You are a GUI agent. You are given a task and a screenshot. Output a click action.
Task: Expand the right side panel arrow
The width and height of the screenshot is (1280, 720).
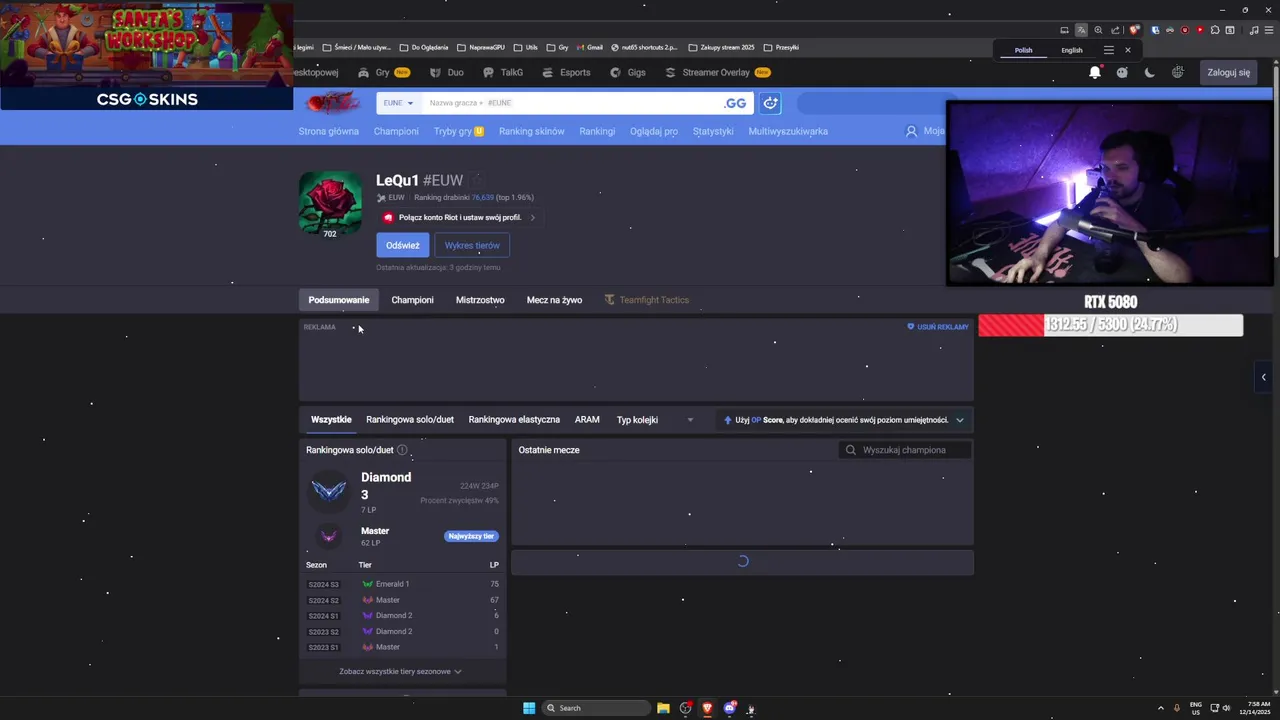1264,377
